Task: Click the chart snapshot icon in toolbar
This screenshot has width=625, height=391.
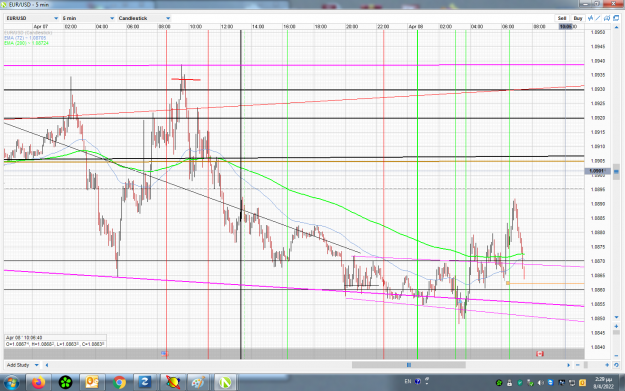Action: 607,18
